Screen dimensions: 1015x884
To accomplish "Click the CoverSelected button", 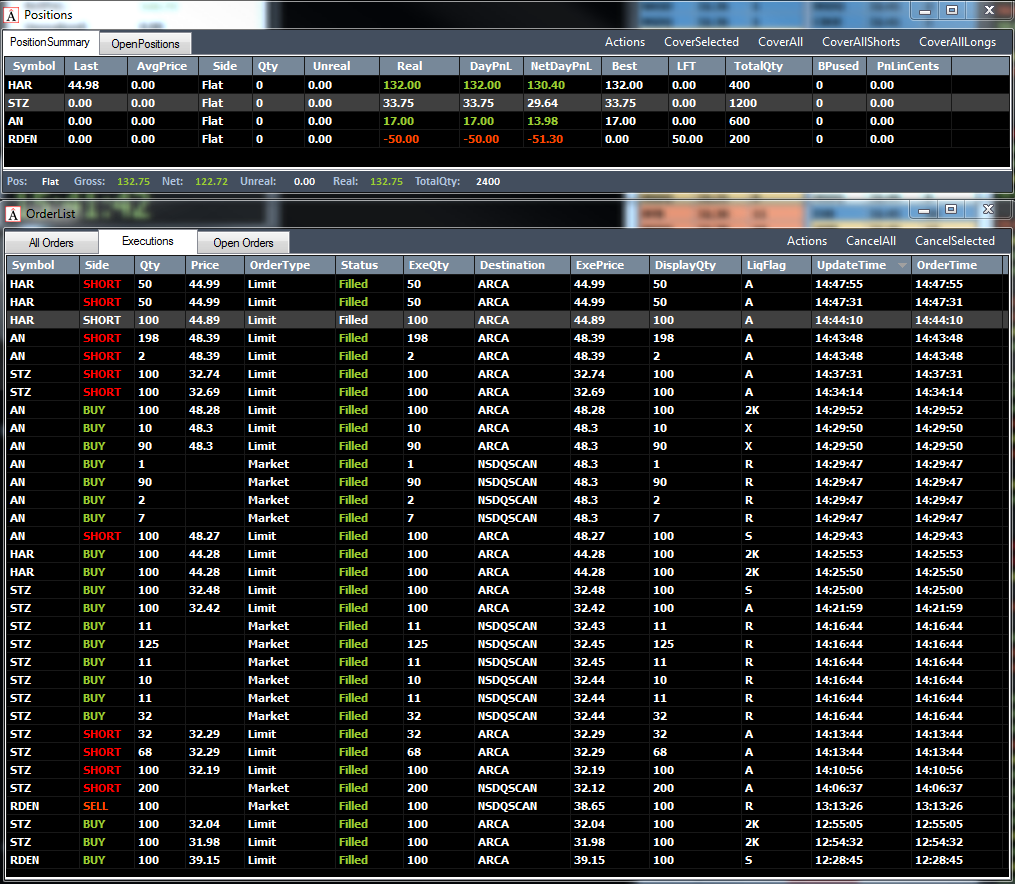I will pos(701,42).
